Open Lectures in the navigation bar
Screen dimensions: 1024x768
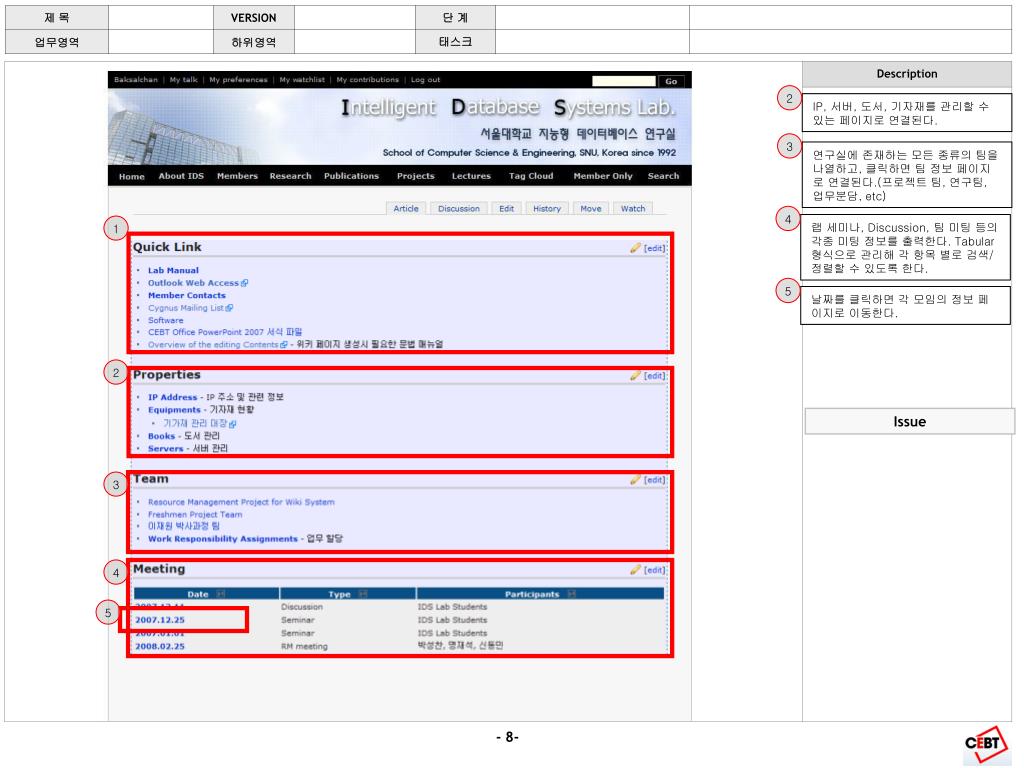coord(471,176)
